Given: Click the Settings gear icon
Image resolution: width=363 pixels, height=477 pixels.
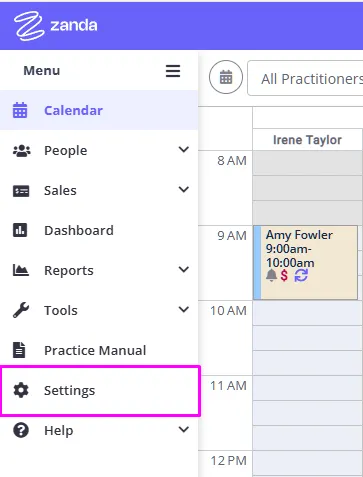Looking at the screenshot, I should point(21,390).
